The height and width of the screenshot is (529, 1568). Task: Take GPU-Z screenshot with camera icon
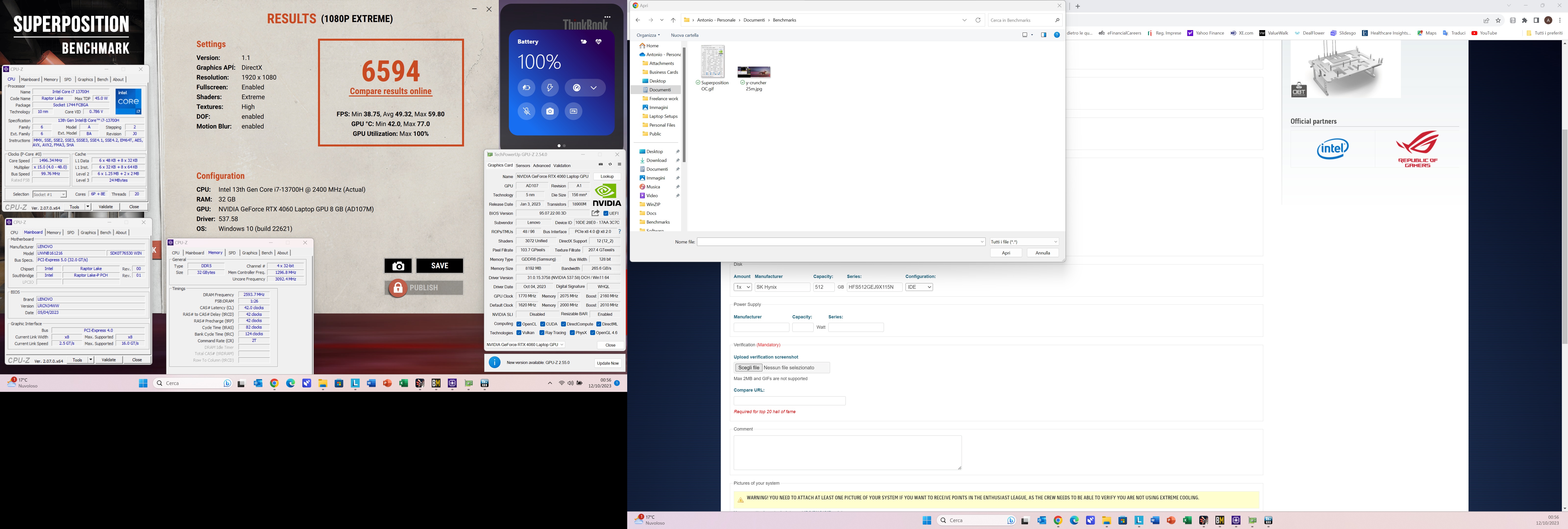pos(601,164)
